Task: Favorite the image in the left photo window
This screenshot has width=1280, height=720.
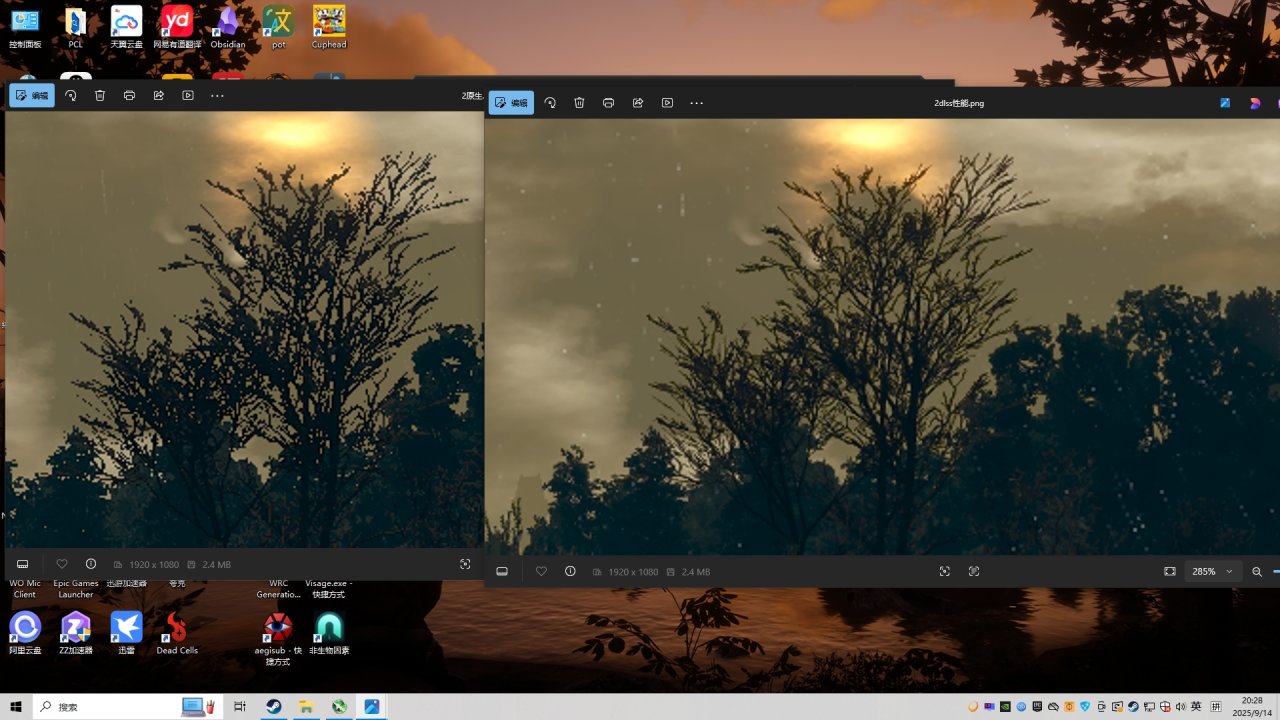Action: coord(62,564)
